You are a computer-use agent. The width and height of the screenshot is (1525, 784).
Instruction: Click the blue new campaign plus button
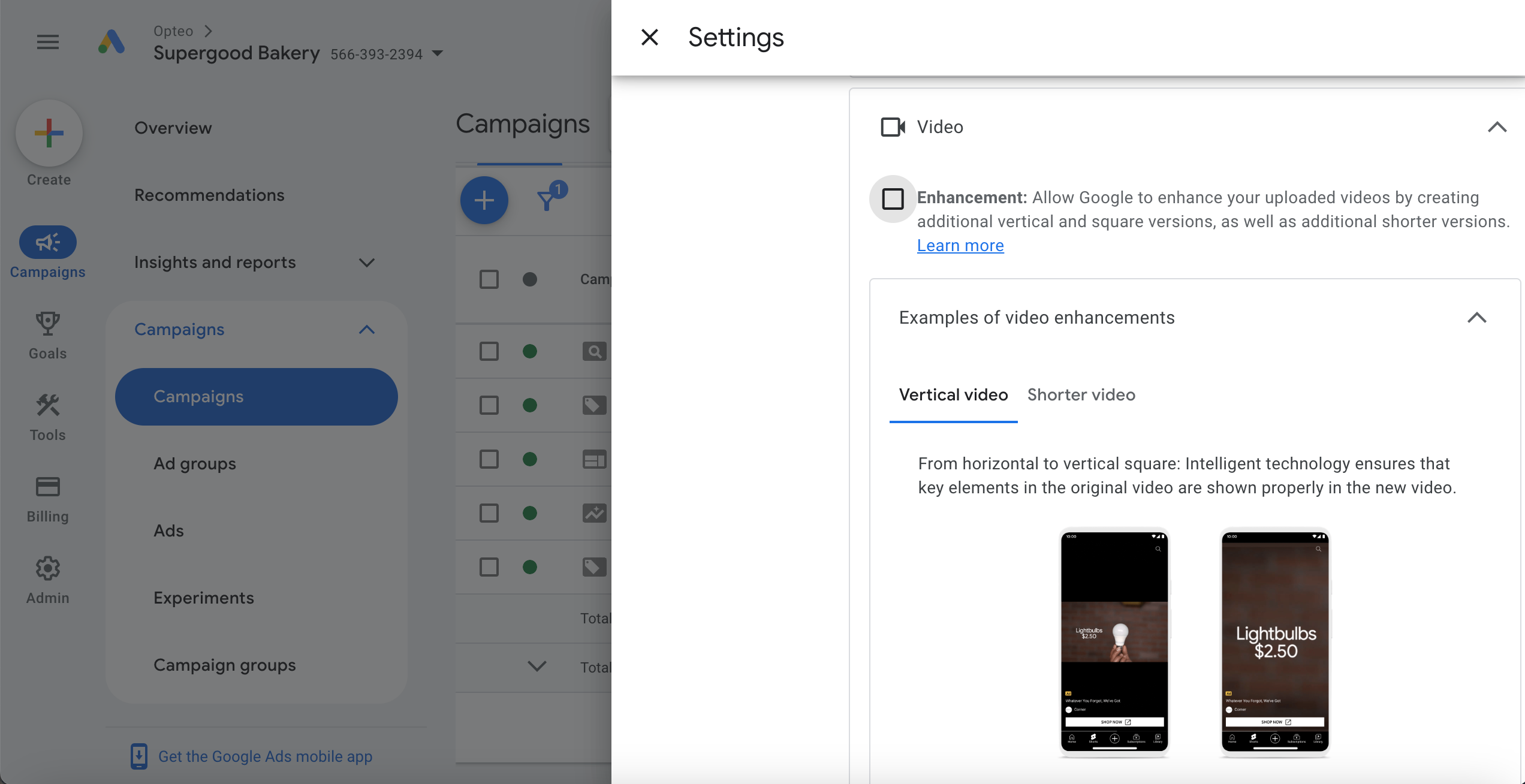(484, 200)
